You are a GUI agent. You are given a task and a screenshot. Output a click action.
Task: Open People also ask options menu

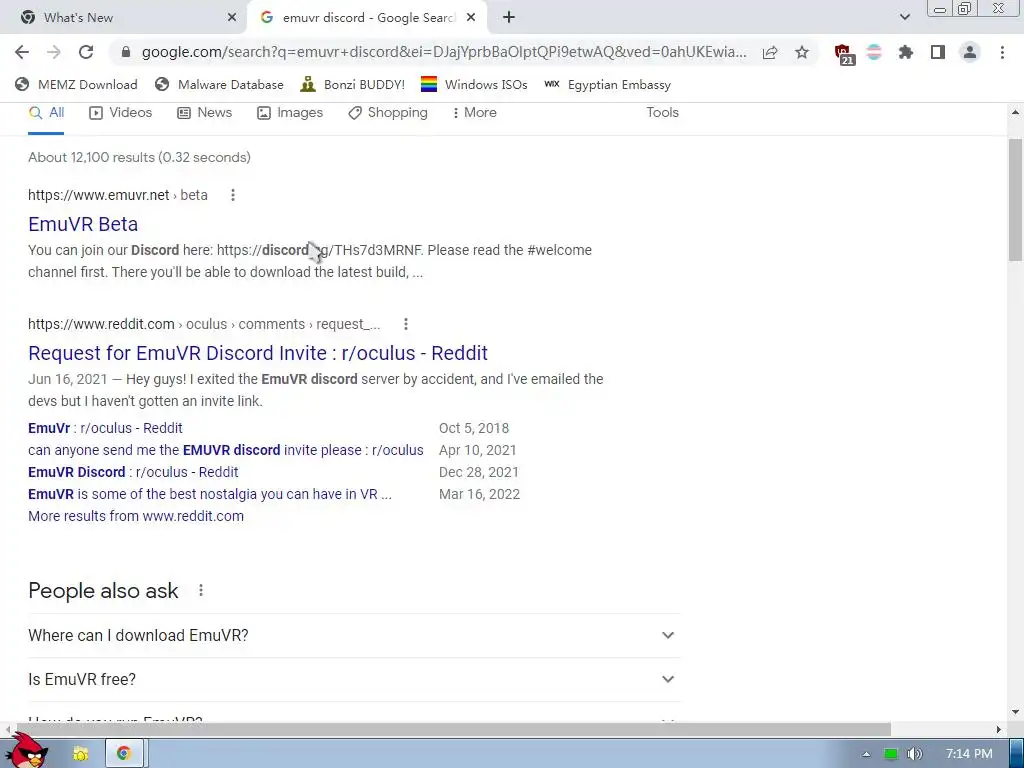[x=200, y=590]
